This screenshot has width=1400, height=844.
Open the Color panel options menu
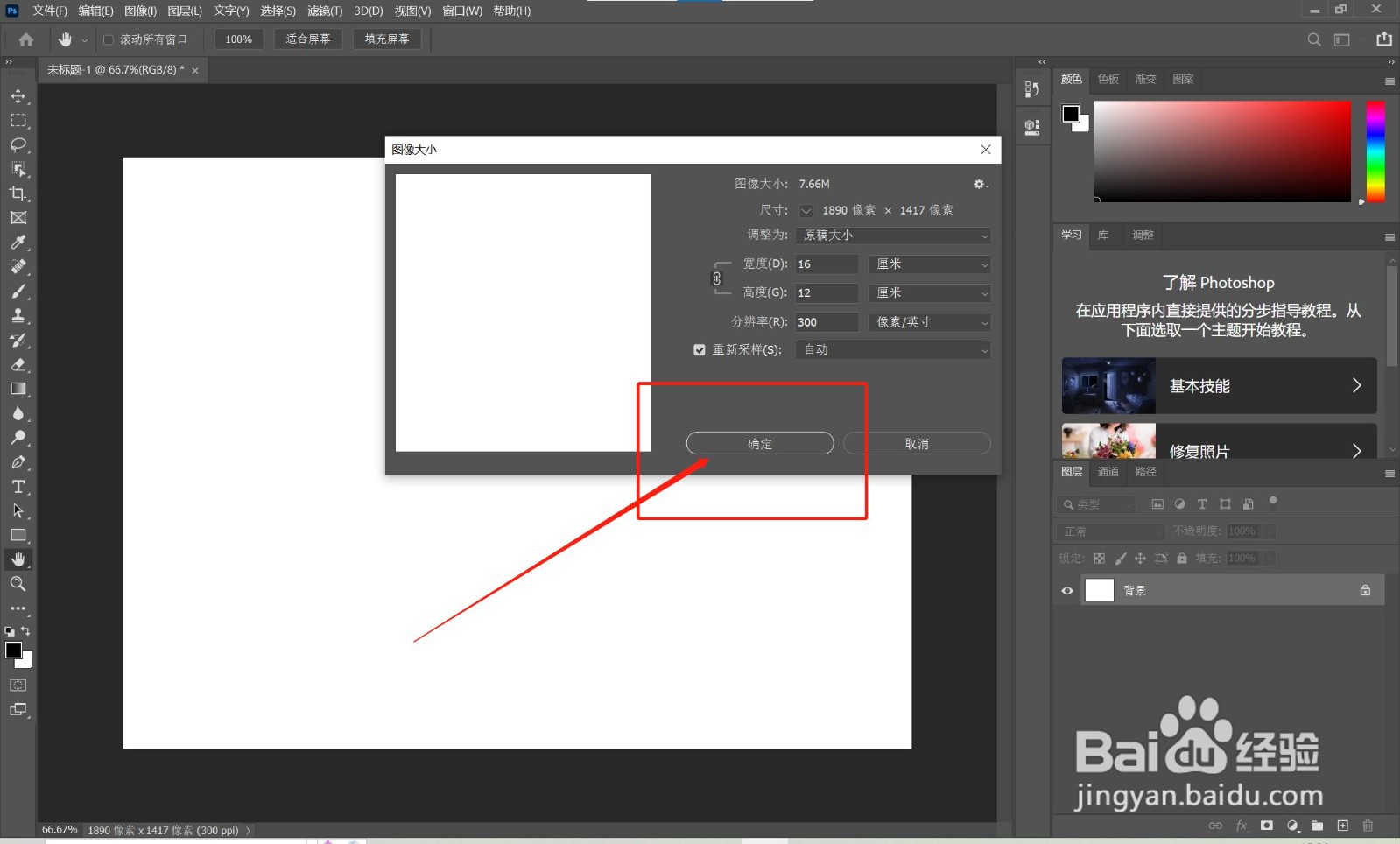[x=1389, y=81]
